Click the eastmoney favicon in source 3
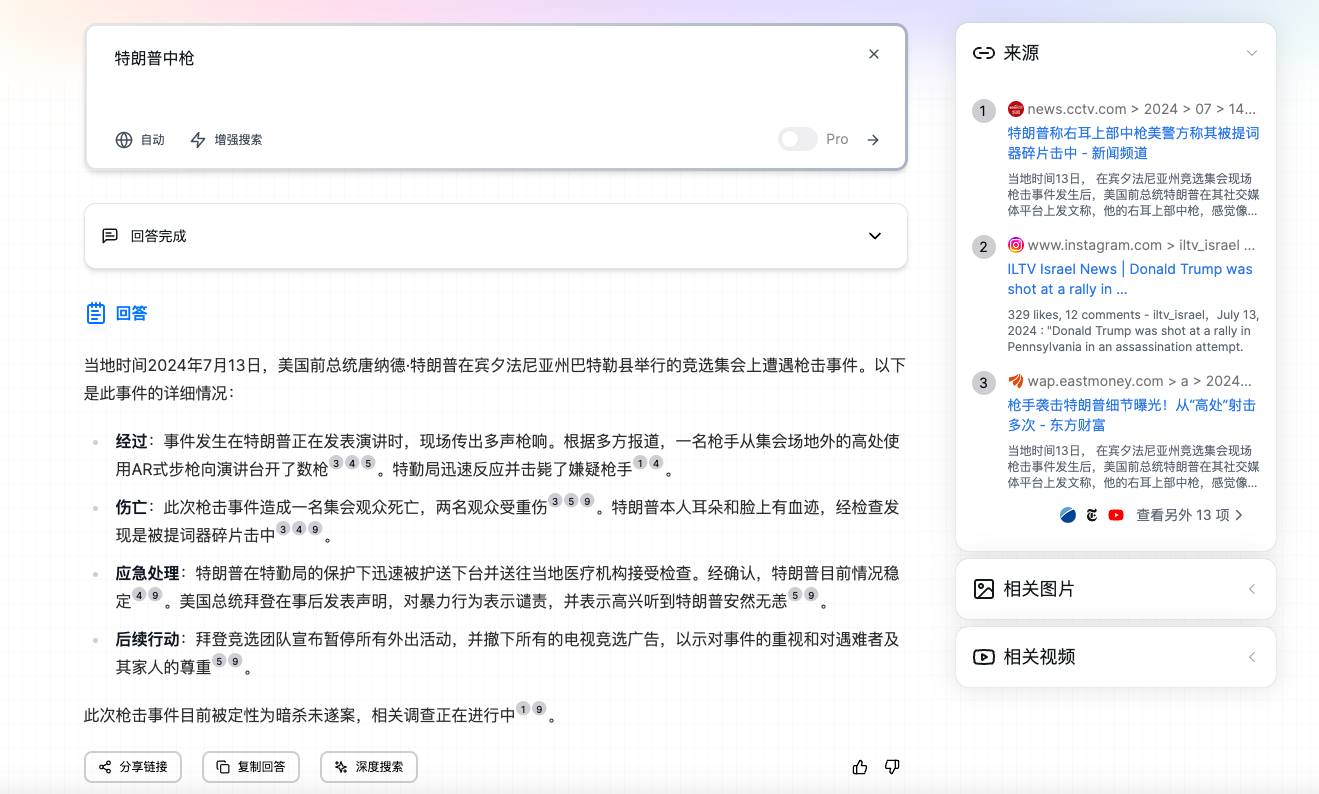This screenshot has width=1319, height=794. coord(1016,381)
